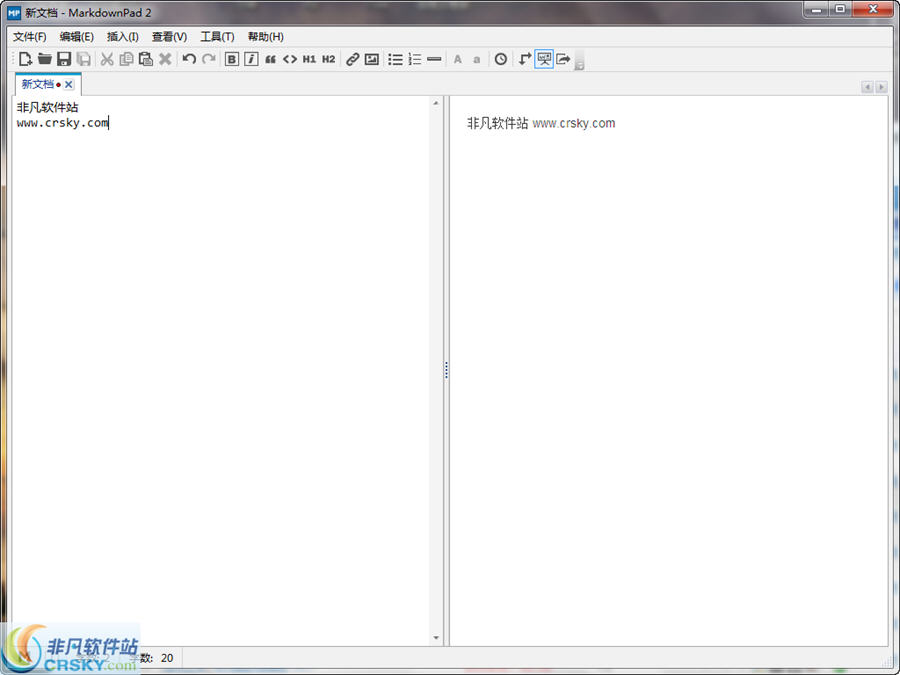Insert a hyperlink with chain icon

pos(352,59)
